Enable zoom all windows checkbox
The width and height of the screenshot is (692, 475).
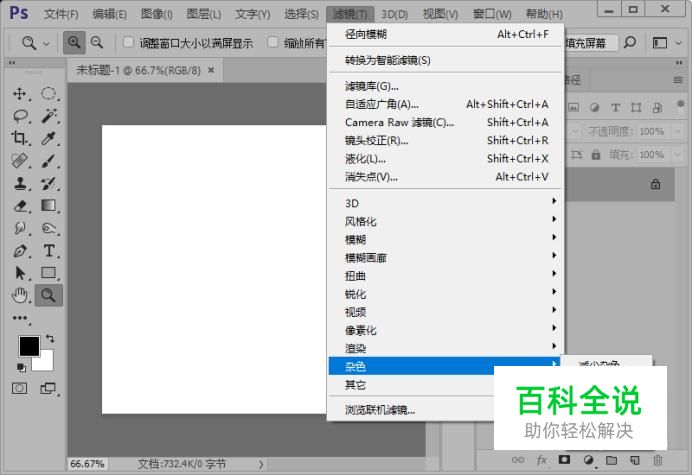(x=273, y=42)
